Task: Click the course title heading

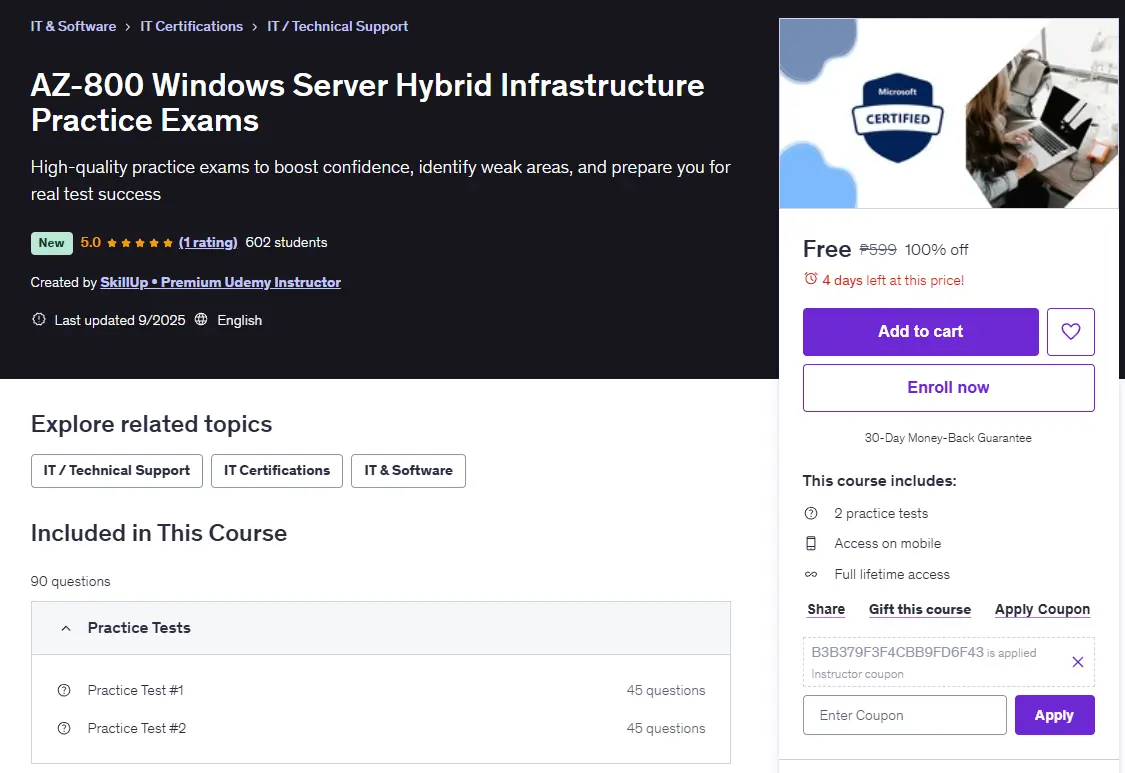Action: (367, 103)
